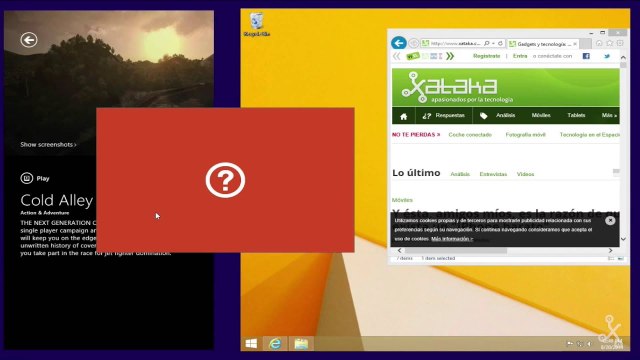640x360 pixels.
Task: Click the Internet Explorer forward button
Action: [413, 43]
